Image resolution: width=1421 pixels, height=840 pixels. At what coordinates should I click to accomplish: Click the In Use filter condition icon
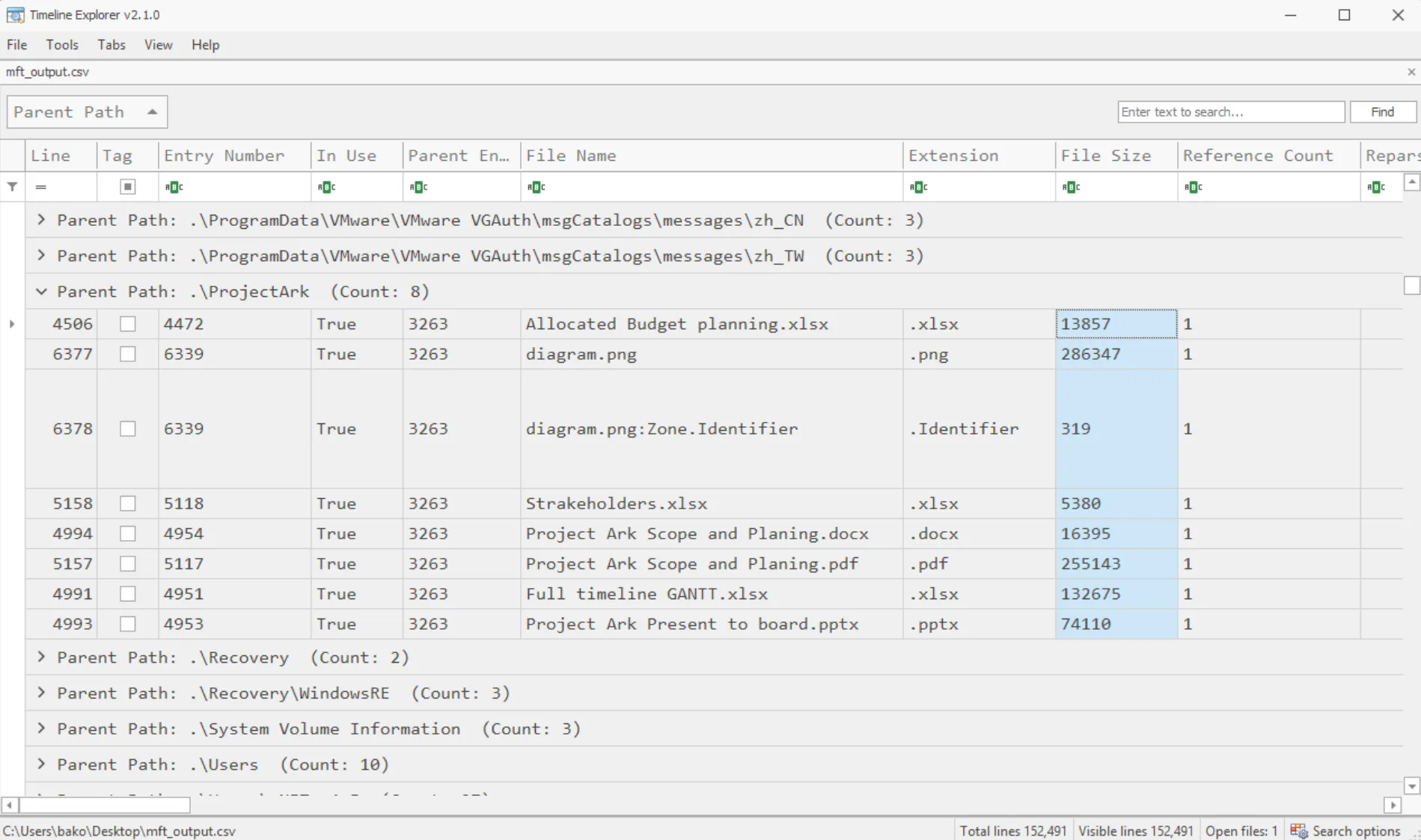coord(326,187)
